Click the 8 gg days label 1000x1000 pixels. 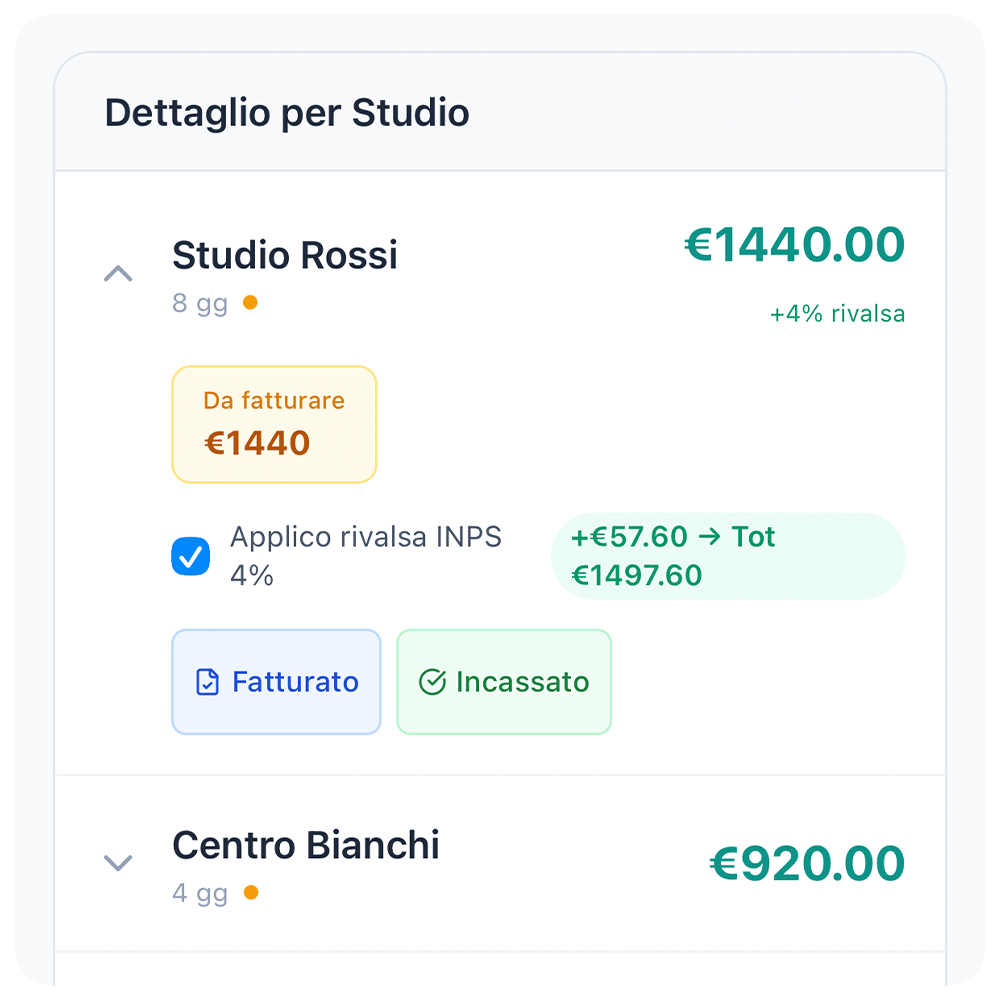[200, 303]
